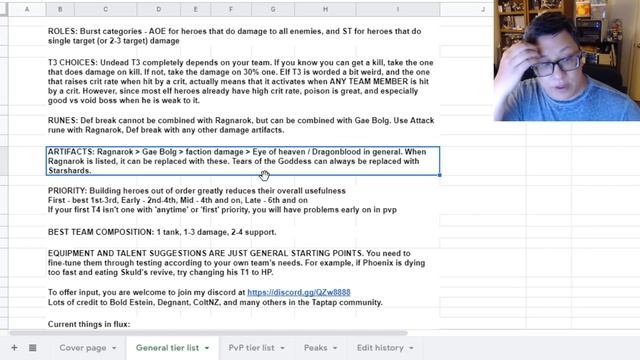Click the fill handle of selected cell
This screenshot has height=360, width=640.
click(440, 175)
